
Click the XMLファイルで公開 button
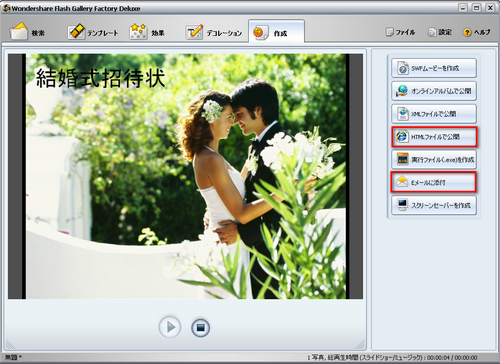coord(434,114)
